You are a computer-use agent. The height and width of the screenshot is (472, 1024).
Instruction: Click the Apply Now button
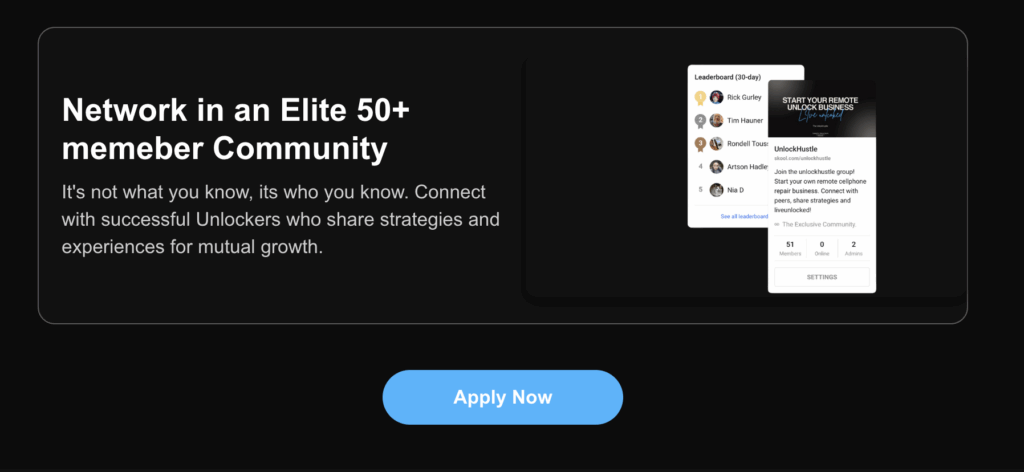502,397
